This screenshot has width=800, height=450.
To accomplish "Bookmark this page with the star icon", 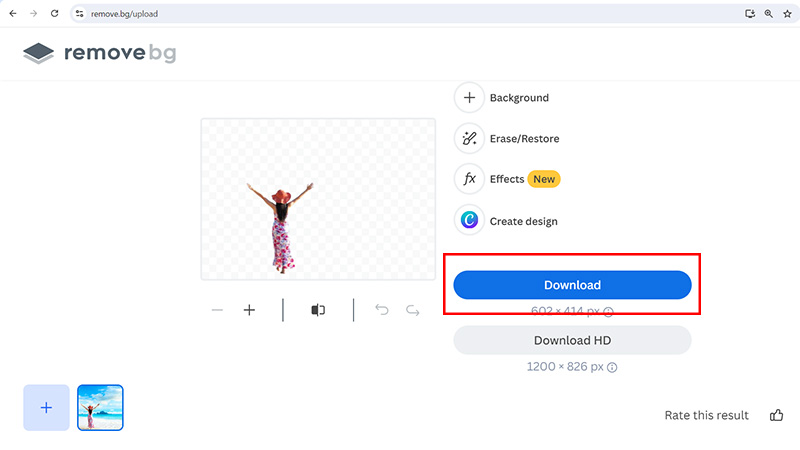I will [x=787, y=14].
